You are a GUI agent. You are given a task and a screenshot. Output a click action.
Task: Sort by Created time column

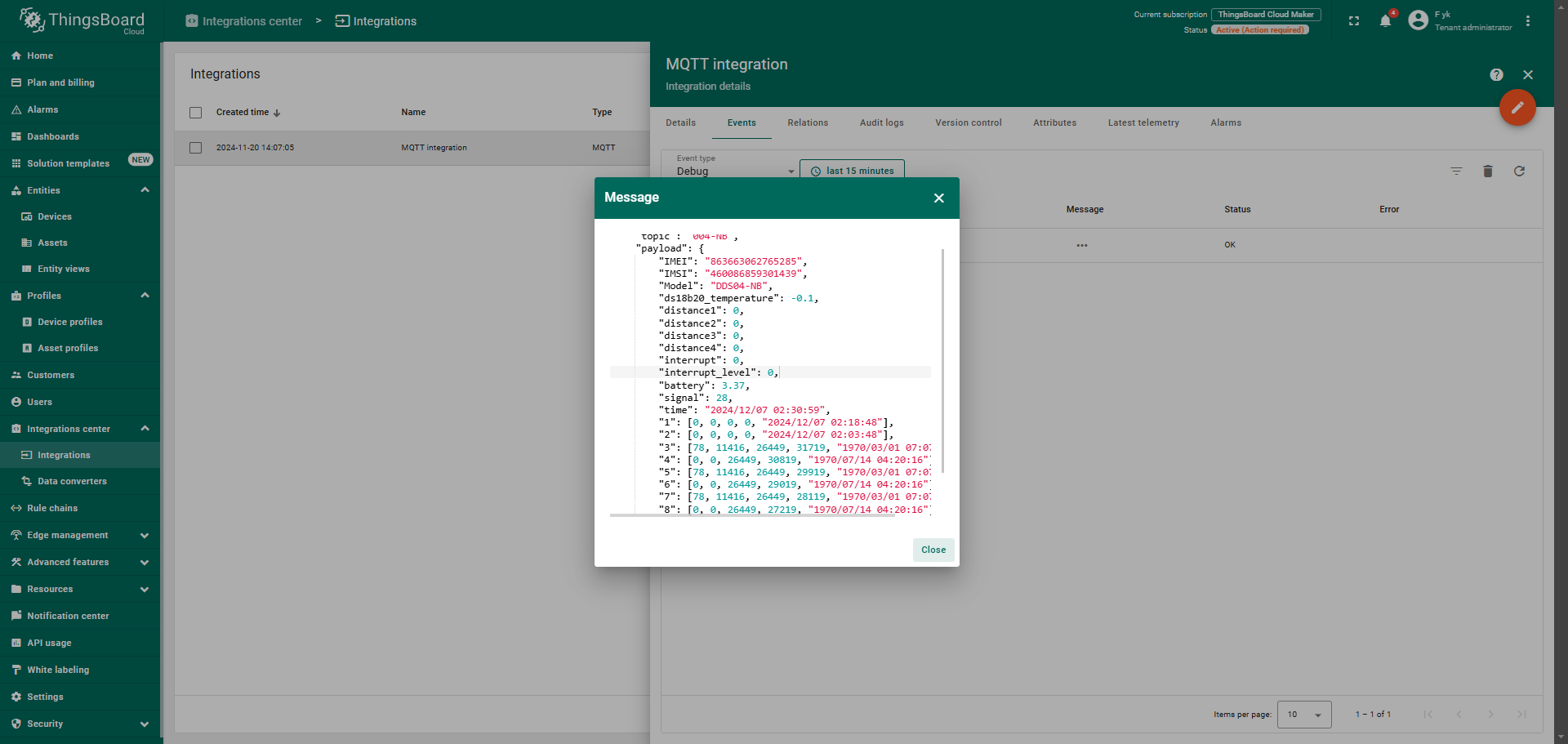click(248, 113)
